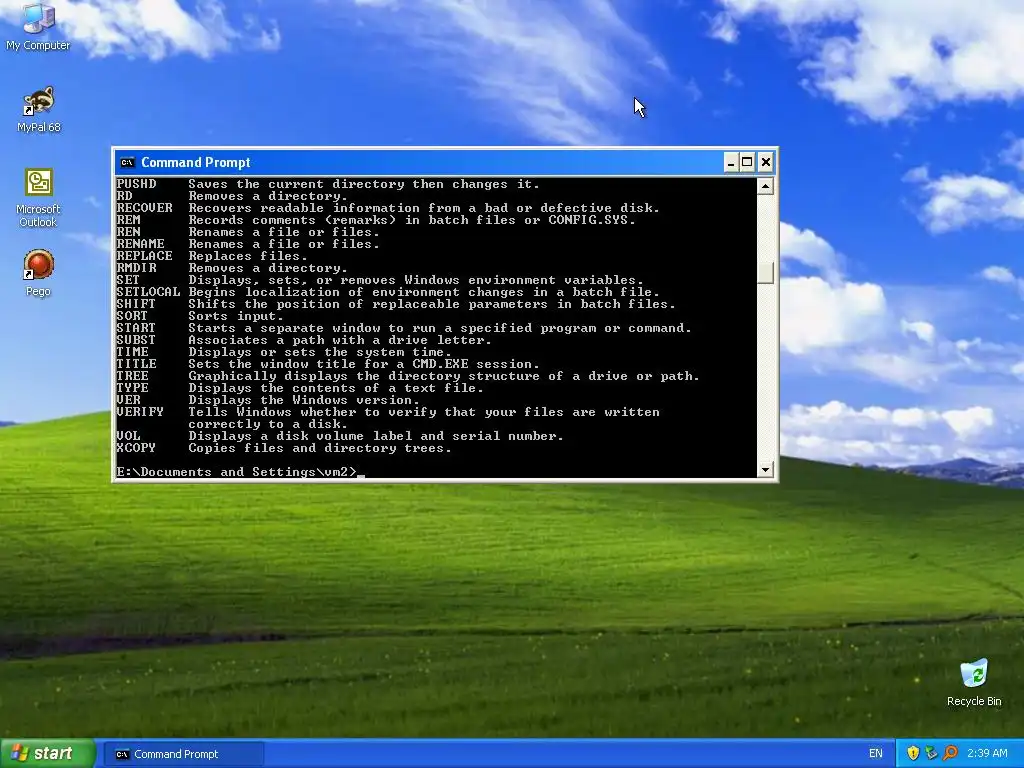Screen dimensions: 1024x768
Task: Click the SHIFT command text
Action: [x=136, y=304]
